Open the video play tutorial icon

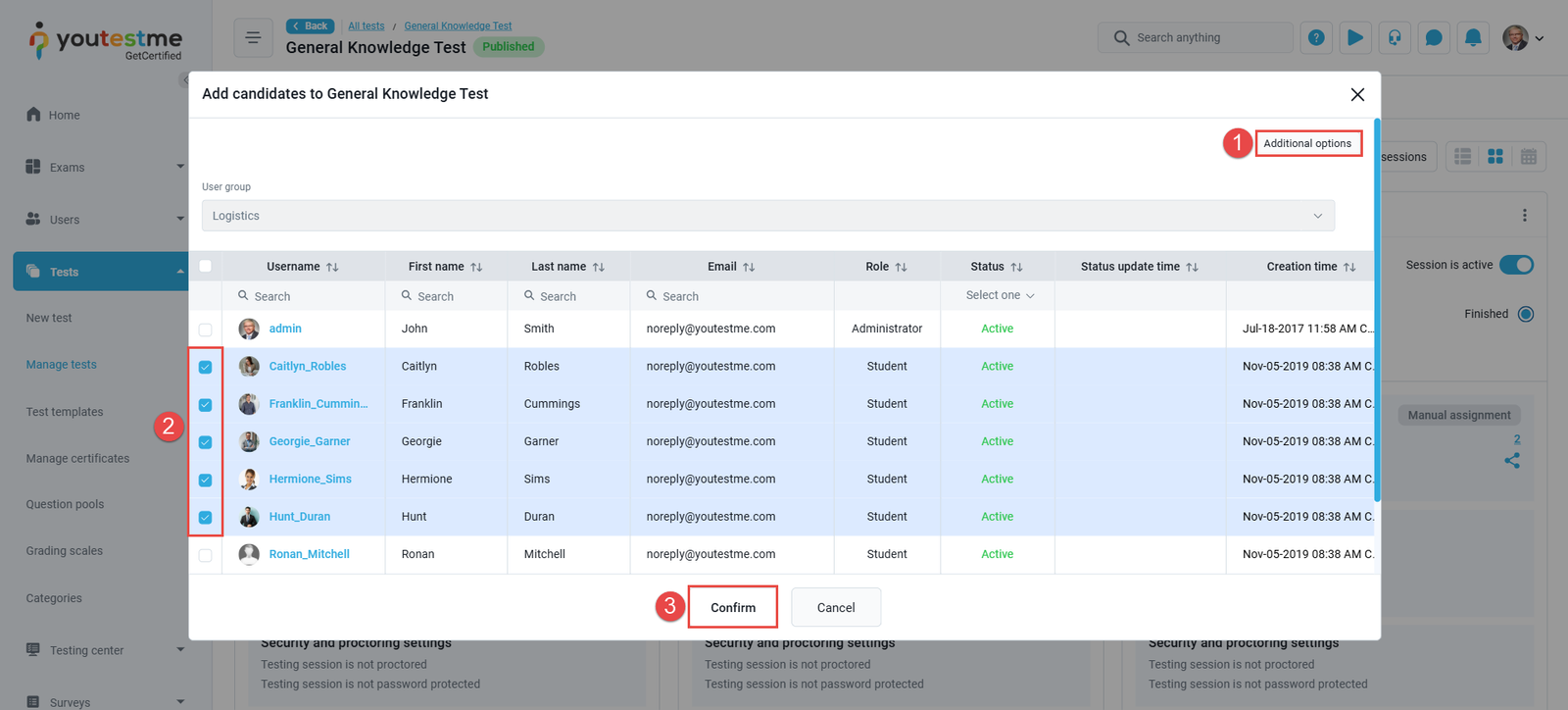[x=1355, y=38]
